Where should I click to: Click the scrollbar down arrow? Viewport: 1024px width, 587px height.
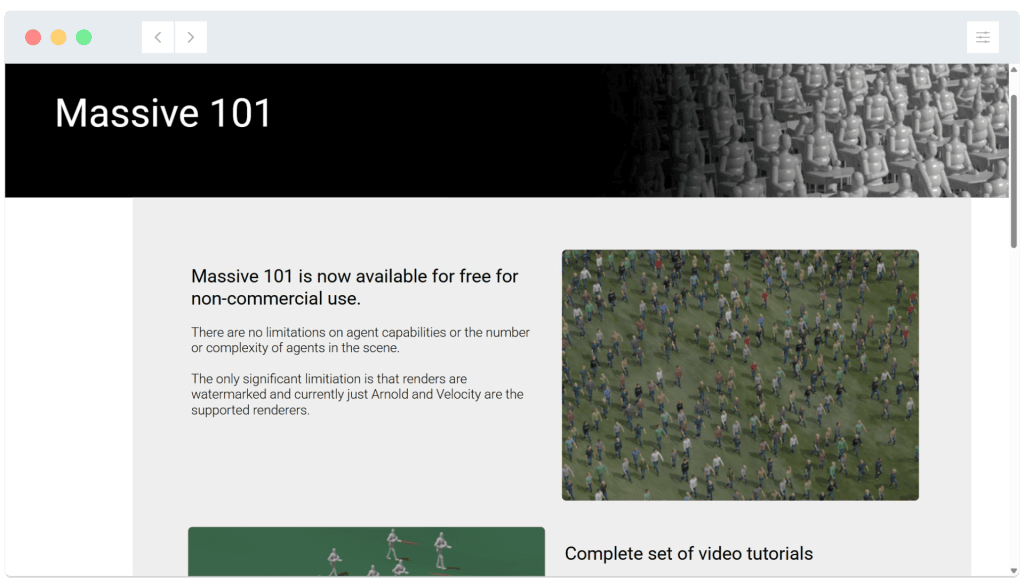coord(1014,571)
